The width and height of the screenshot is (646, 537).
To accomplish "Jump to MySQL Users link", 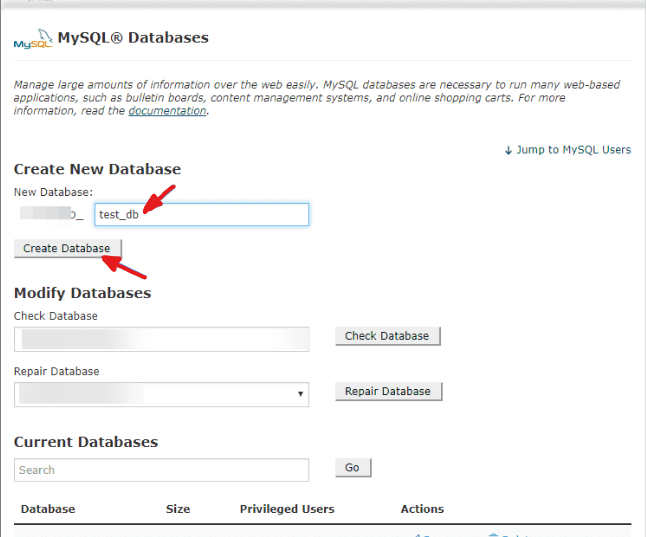I will 568,150.
